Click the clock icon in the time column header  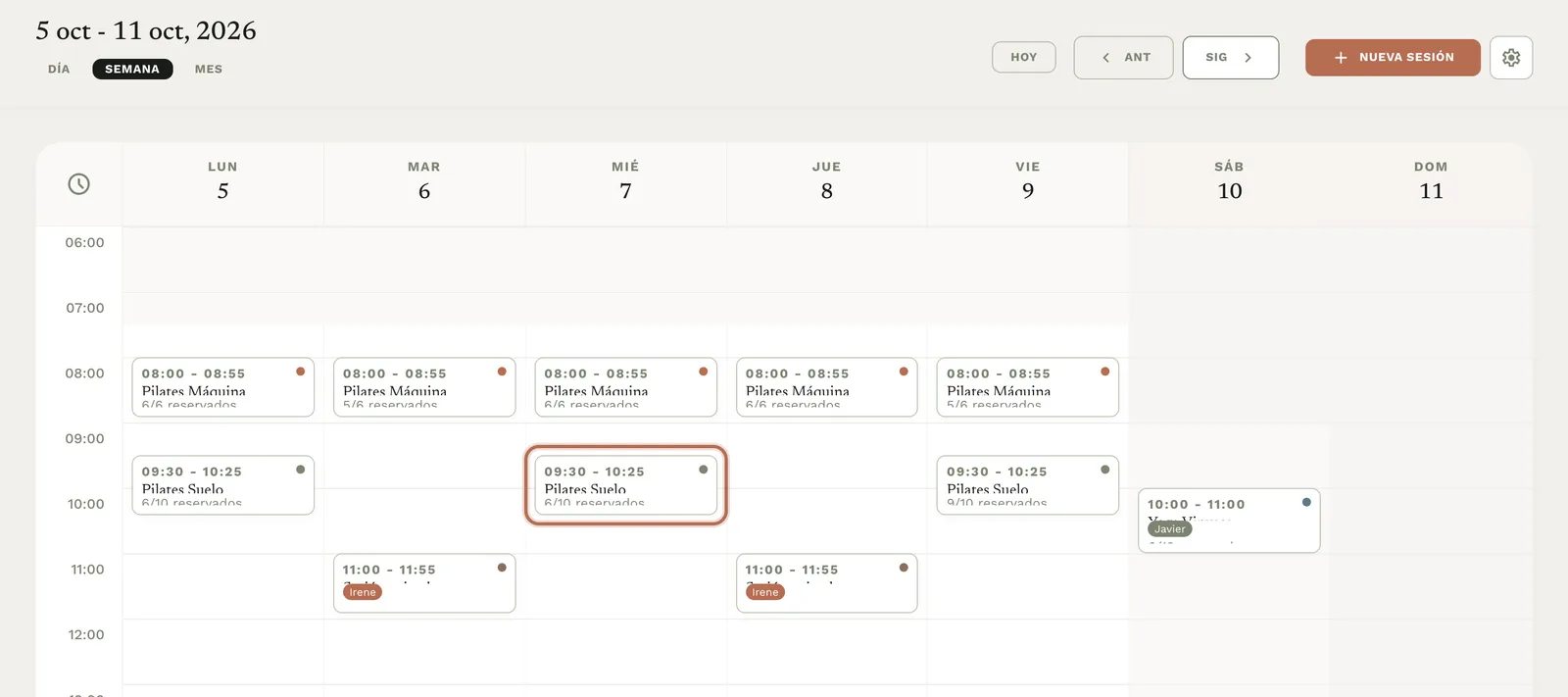point(78,184)
